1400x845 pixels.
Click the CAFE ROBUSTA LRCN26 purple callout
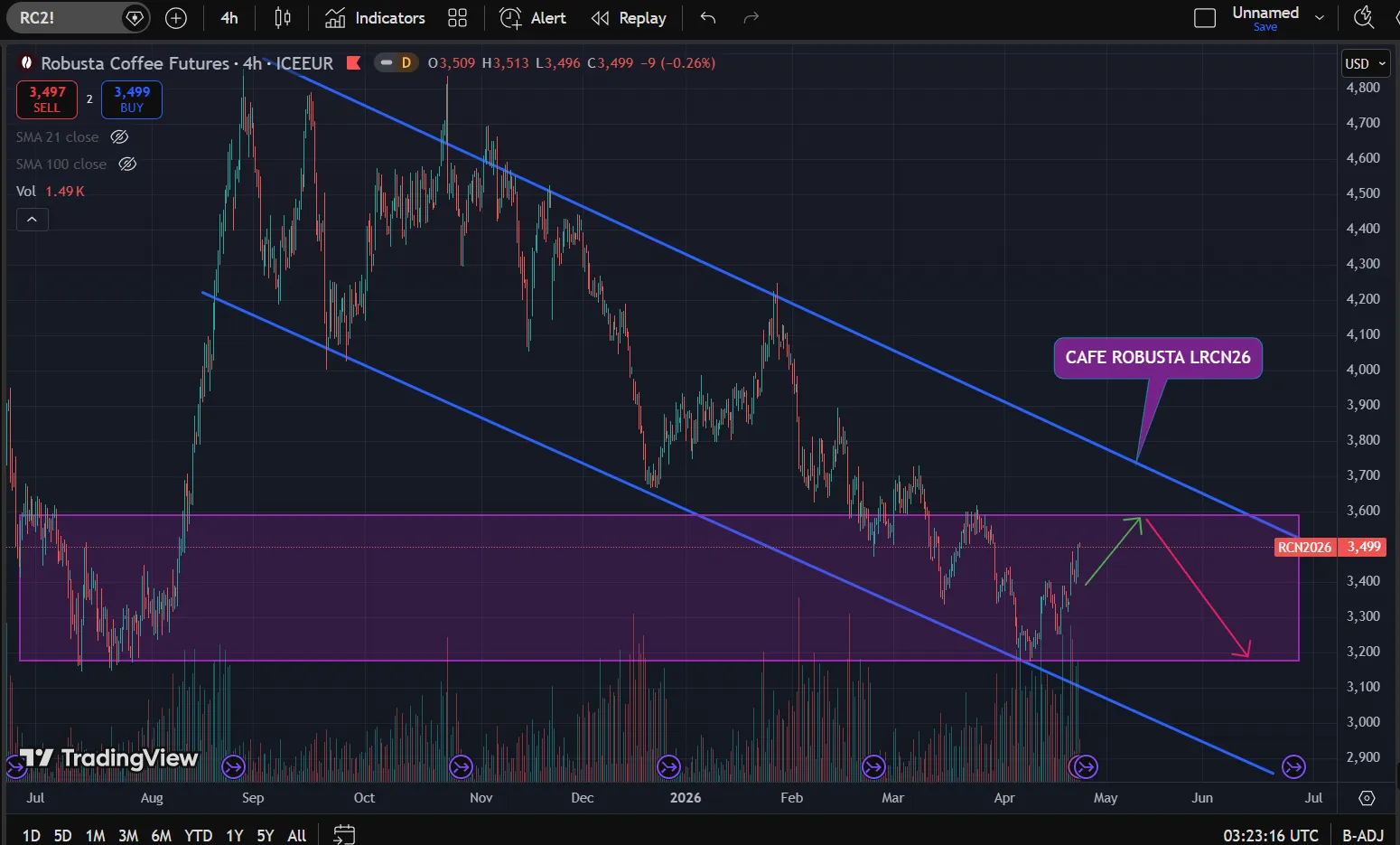(1157, 358)
